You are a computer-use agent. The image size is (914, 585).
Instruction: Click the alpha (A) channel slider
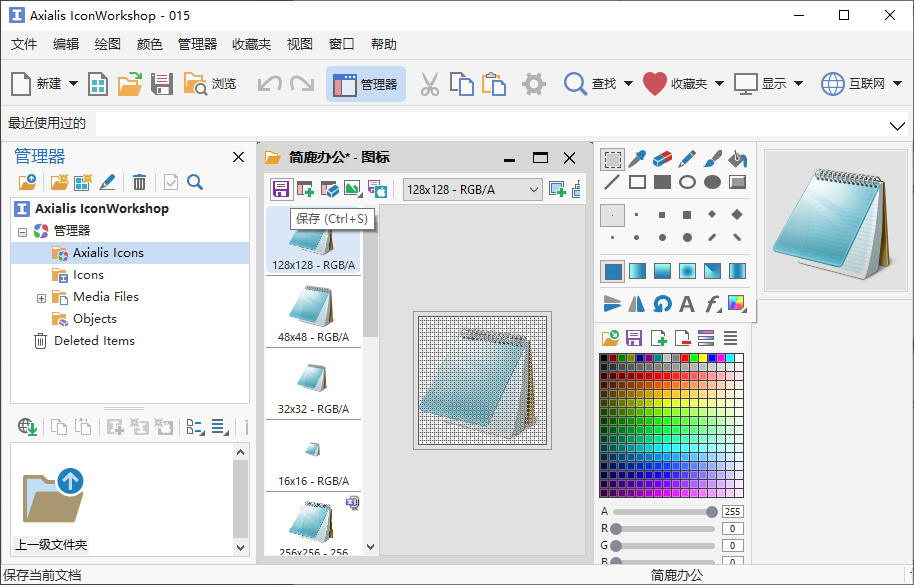click(664, 512)
